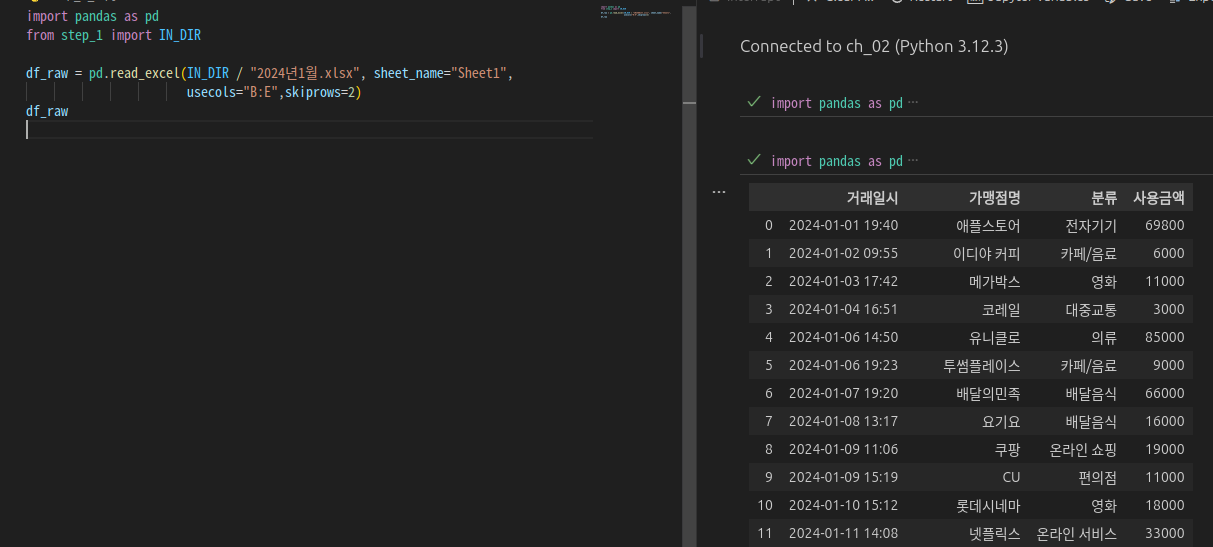
Task: Select the 분류 column header
Action: pos(1103,197)
